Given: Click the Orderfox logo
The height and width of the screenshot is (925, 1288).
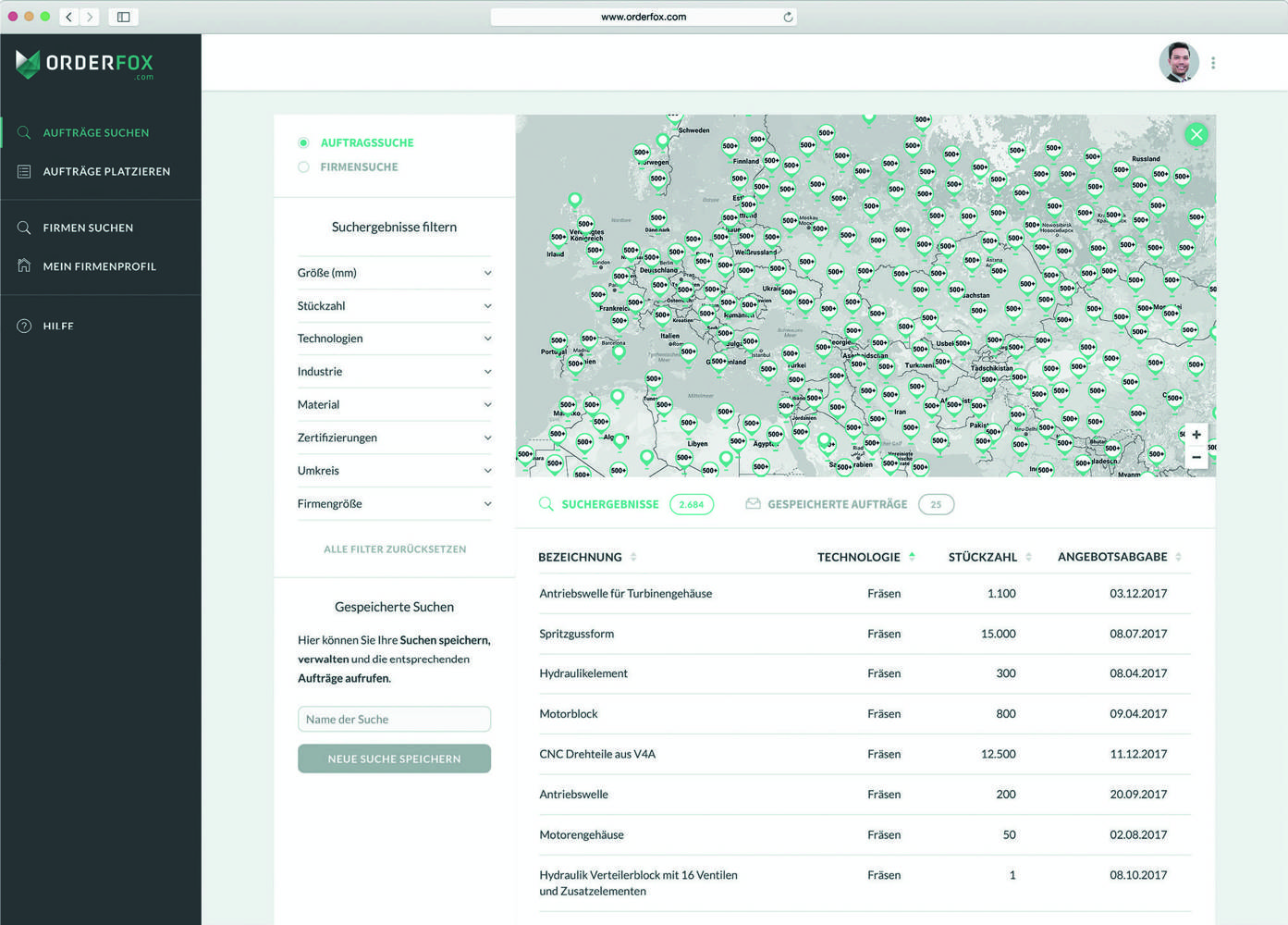Looking at the screenshot, I should (85, 64).
